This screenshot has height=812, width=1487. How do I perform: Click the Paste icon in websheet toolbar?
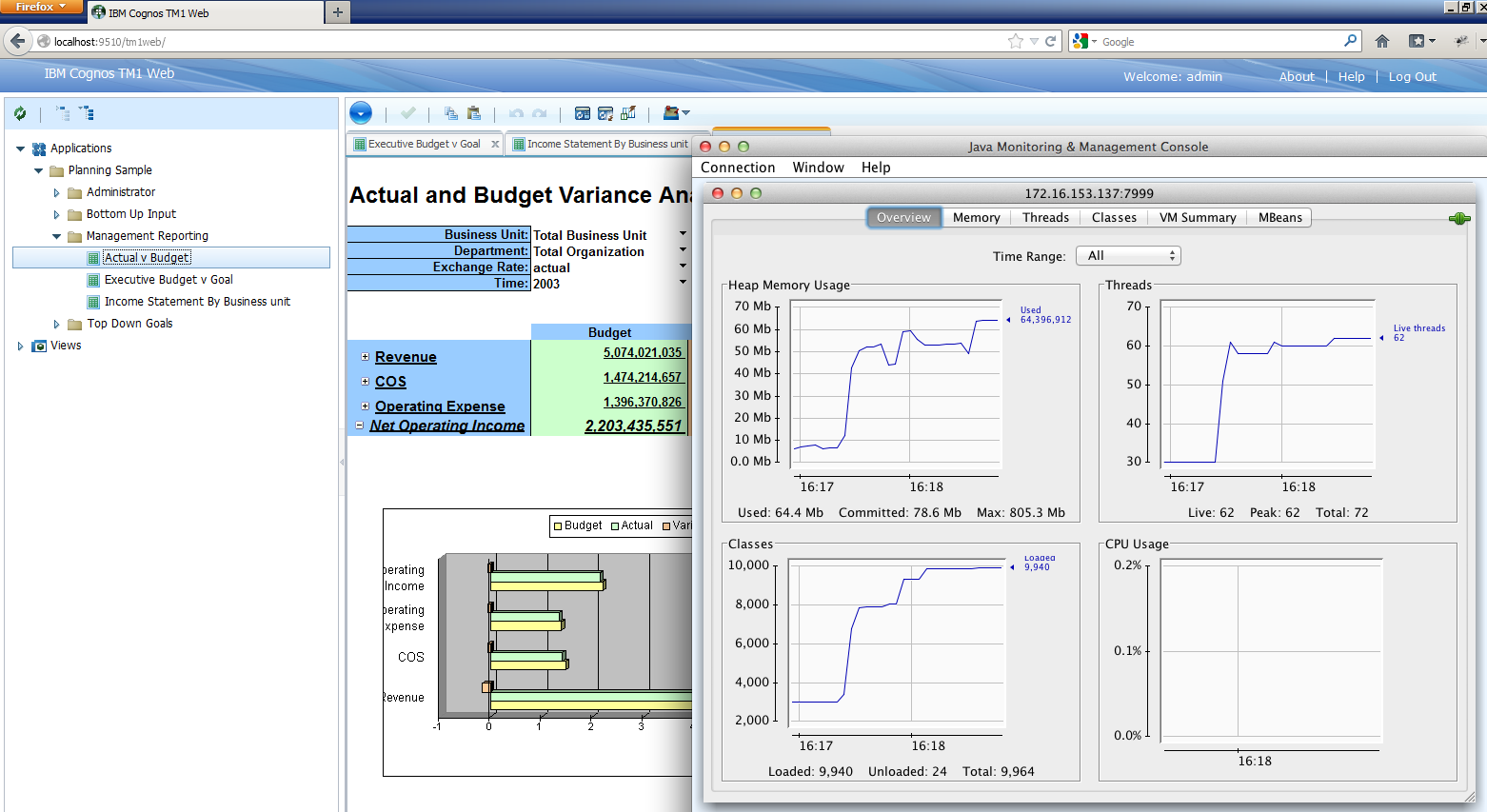coord(474,113)
